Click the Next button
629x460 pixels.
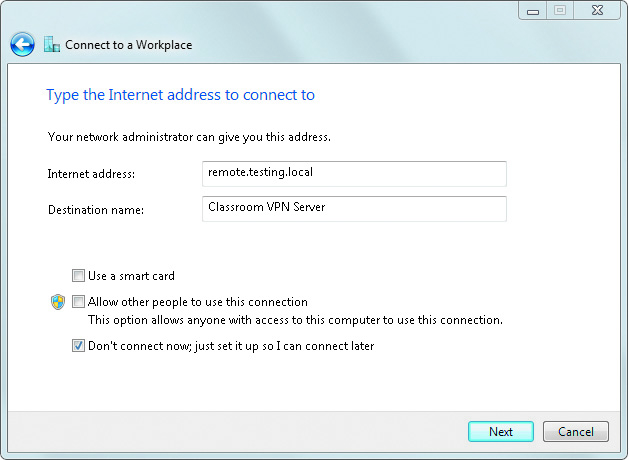pyautogui.click(x=501, y=432)
